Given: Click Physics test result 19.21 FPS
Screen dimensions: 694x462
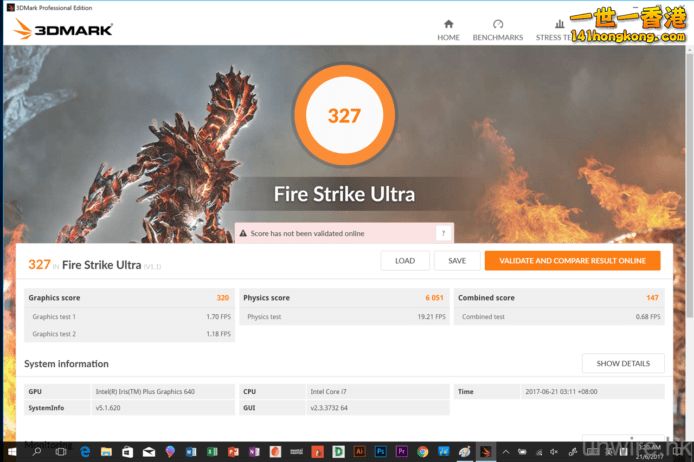Looking at the screenshot, I should [x=432, y=316].
